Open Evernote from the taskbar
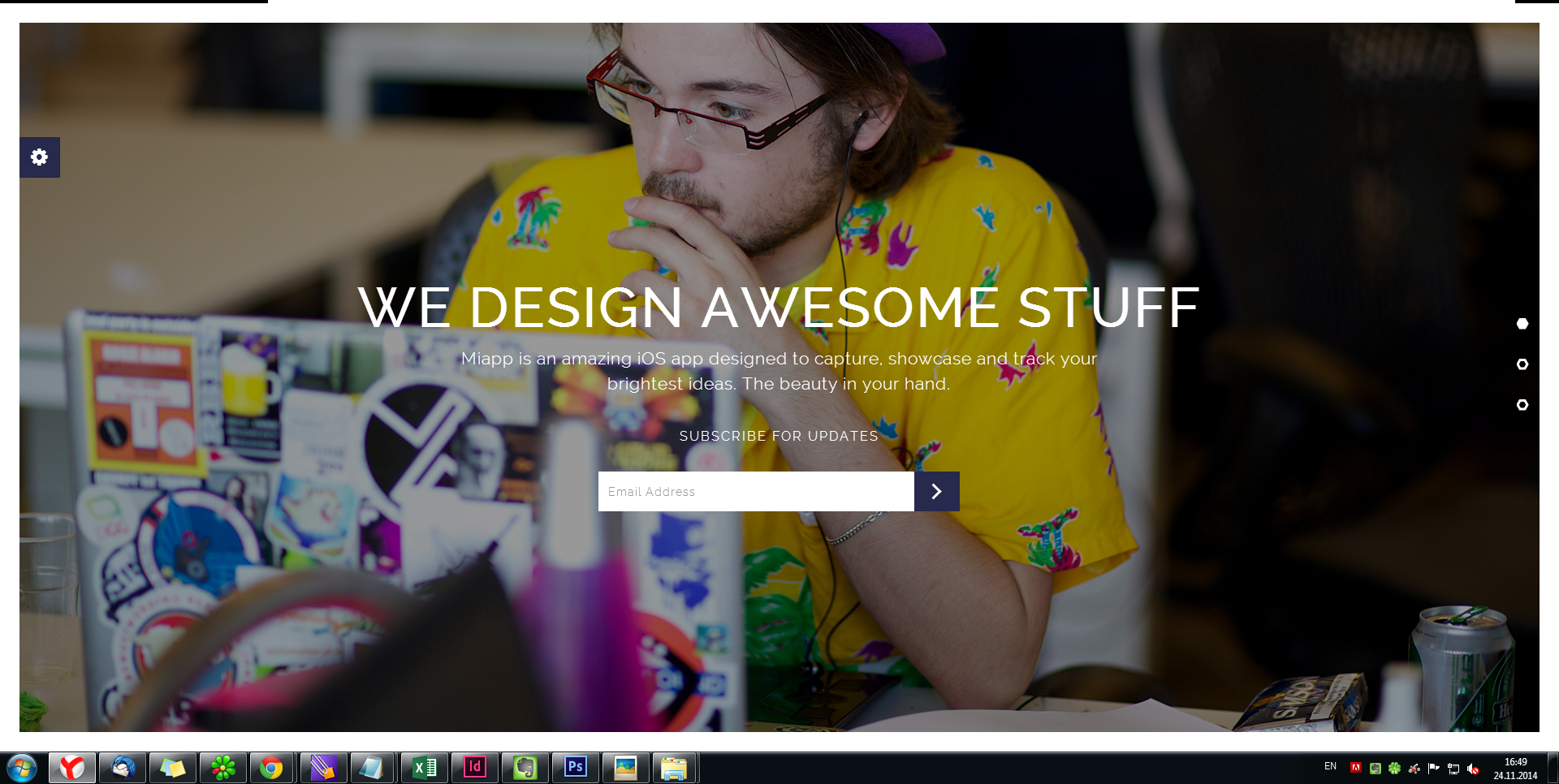The image size is (1559, 784). click(525, 768)
